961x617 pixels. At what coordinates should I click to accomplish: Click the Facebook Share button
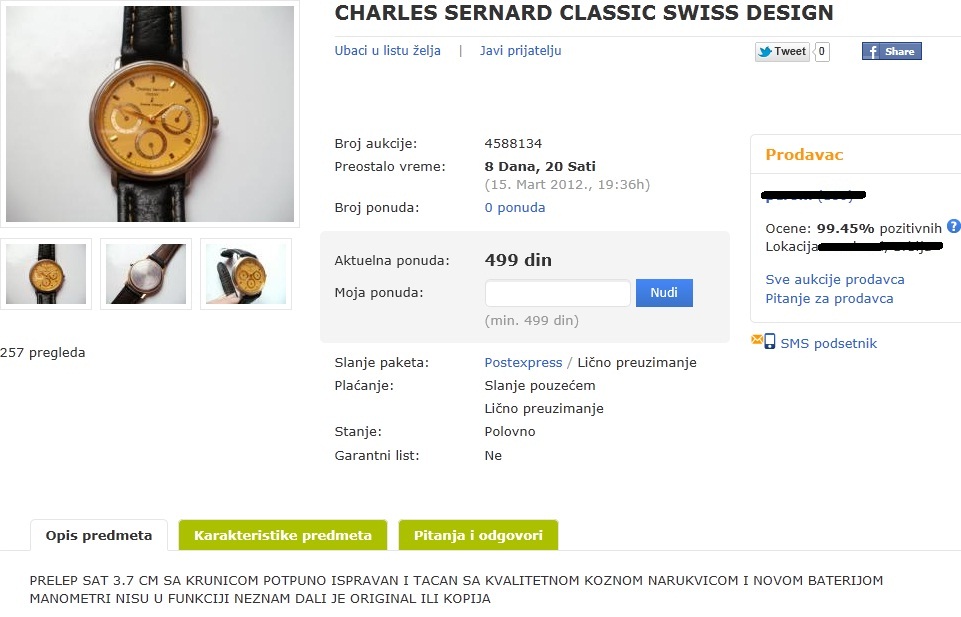coord(891,52)
